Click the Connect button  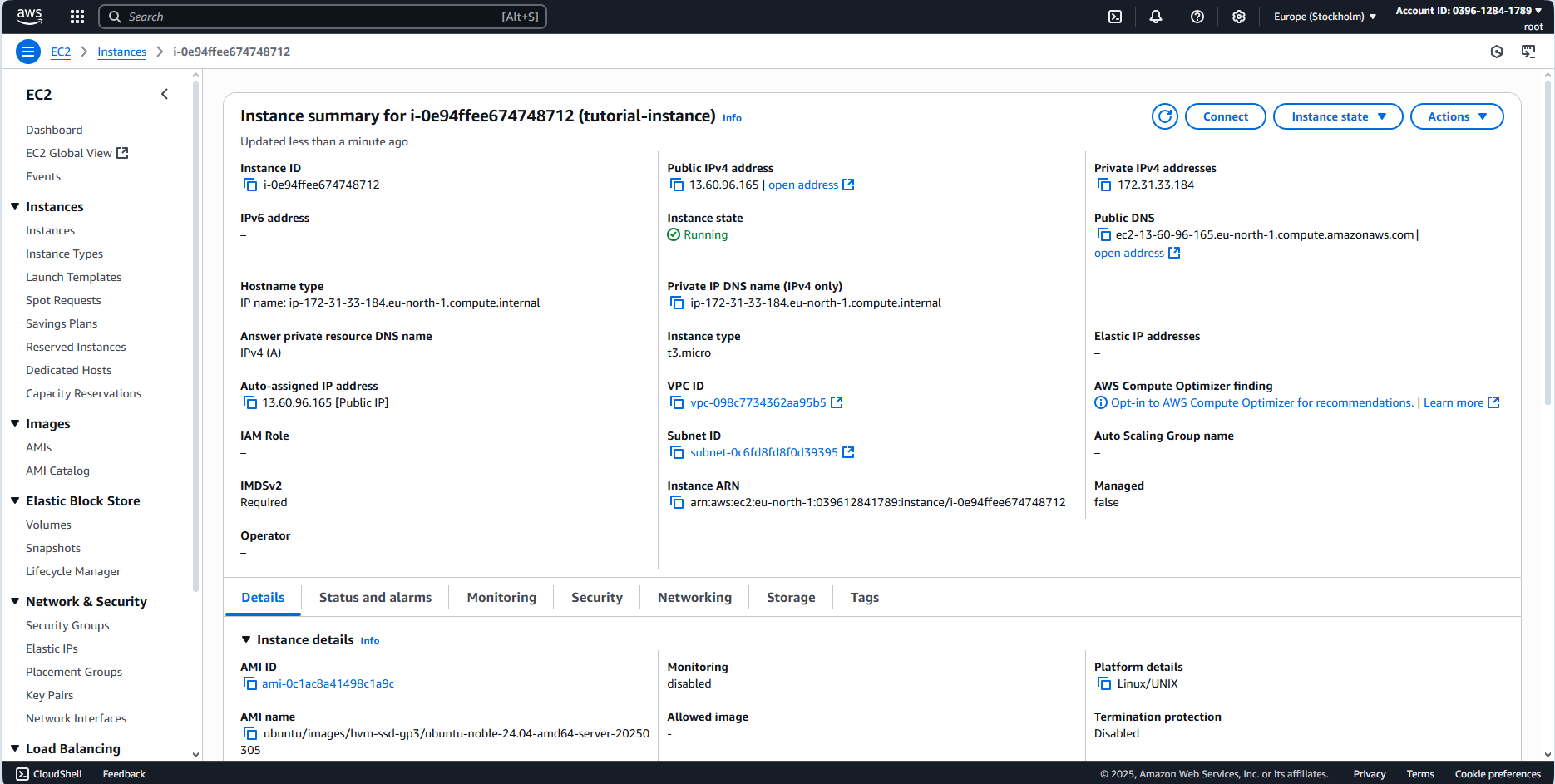pos(1225,116)
